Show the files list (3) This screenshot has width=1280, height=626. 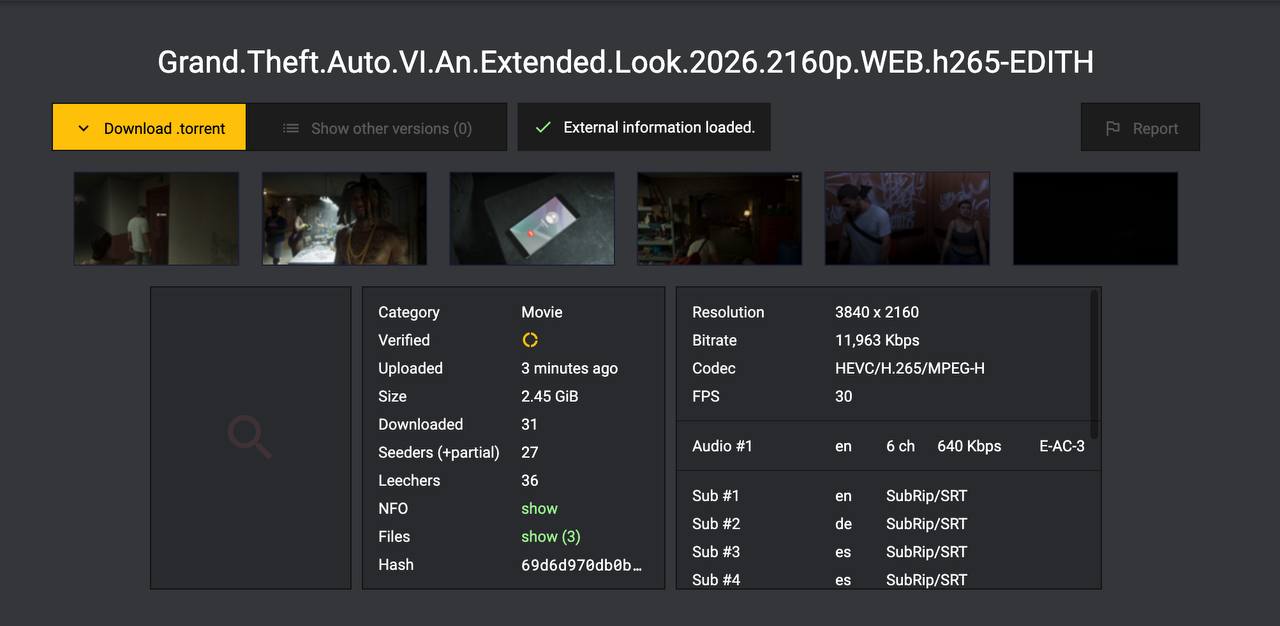tap(550, 536)
